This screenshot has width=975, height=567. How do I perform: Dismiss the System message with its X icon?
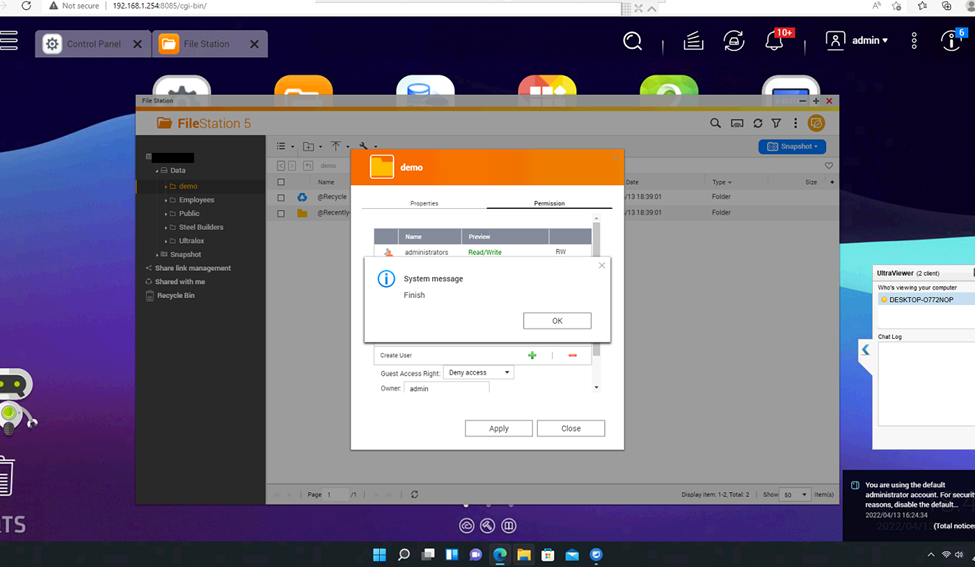pos(601,265)
